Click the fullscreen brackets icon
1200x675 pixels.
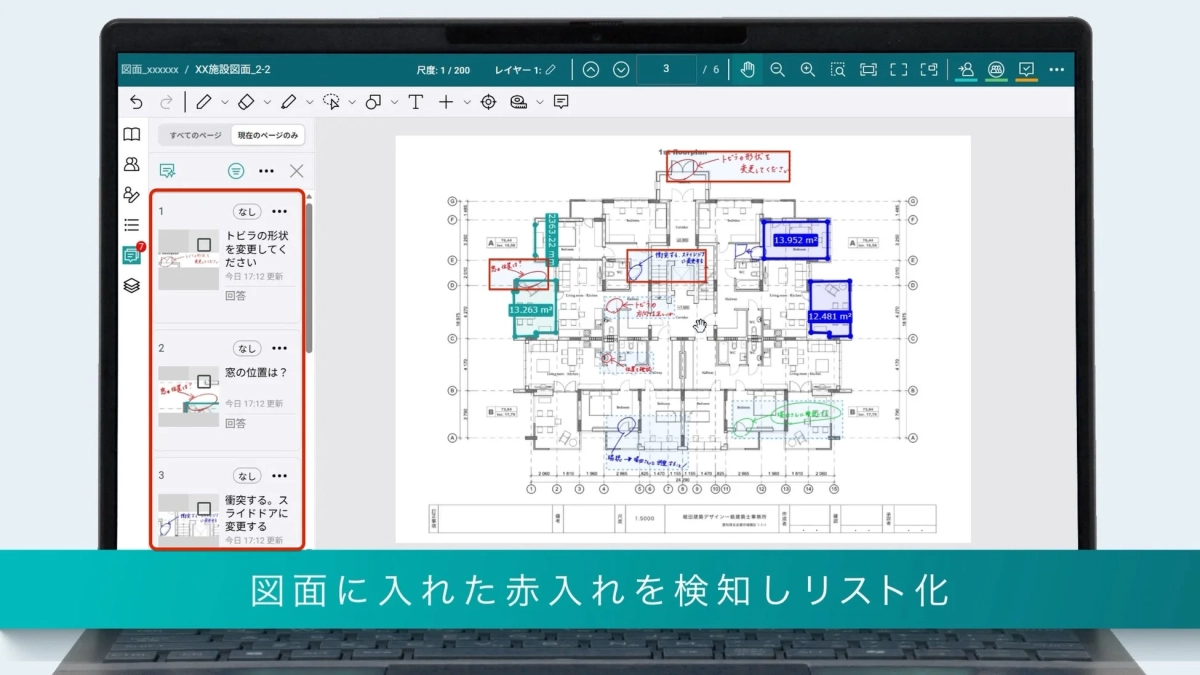tap(899, 69)
